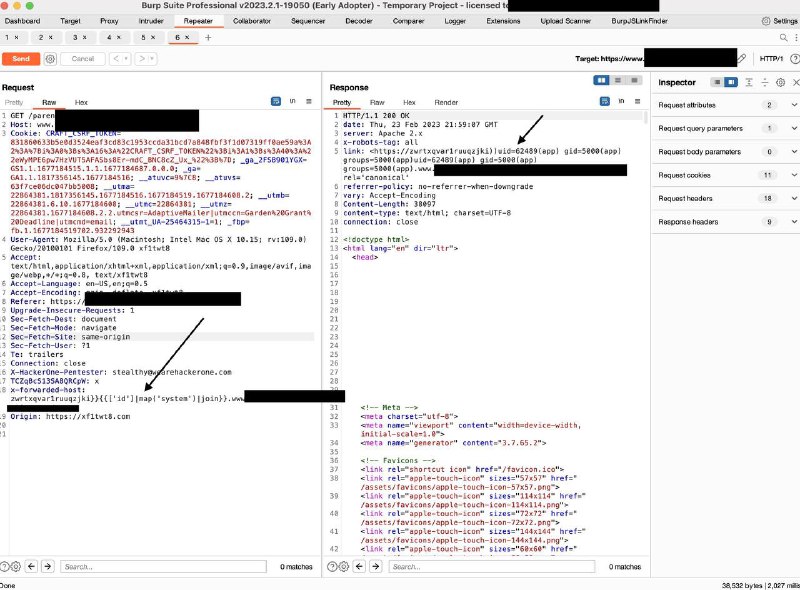
Task: Jump to previous Response search match
Action: click(x=360, y=567)
